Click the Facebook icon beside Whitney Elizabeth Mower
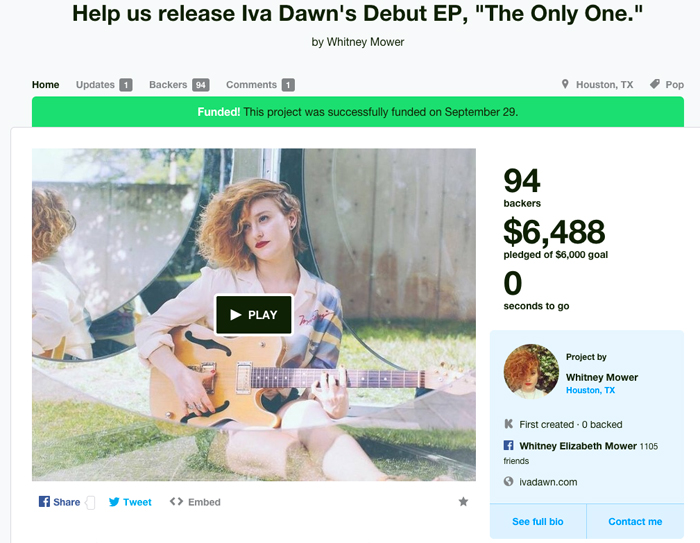Screen dimensions: 700x543 [508, 445]
